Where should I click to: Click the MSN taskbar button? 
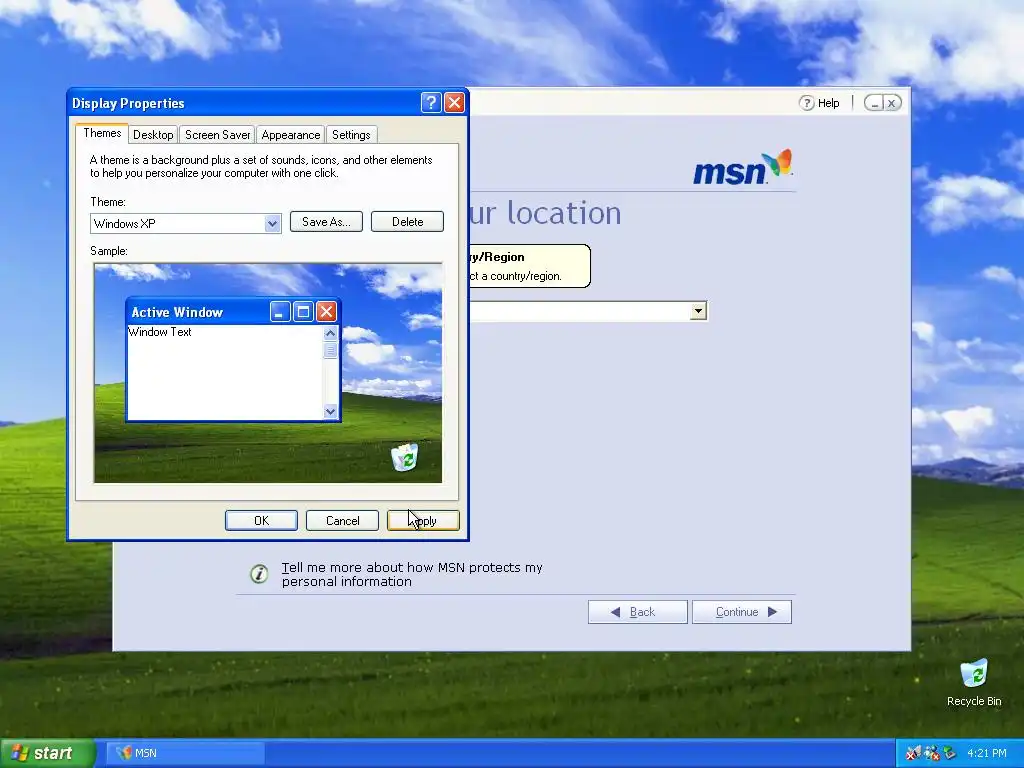pos(186,753)
